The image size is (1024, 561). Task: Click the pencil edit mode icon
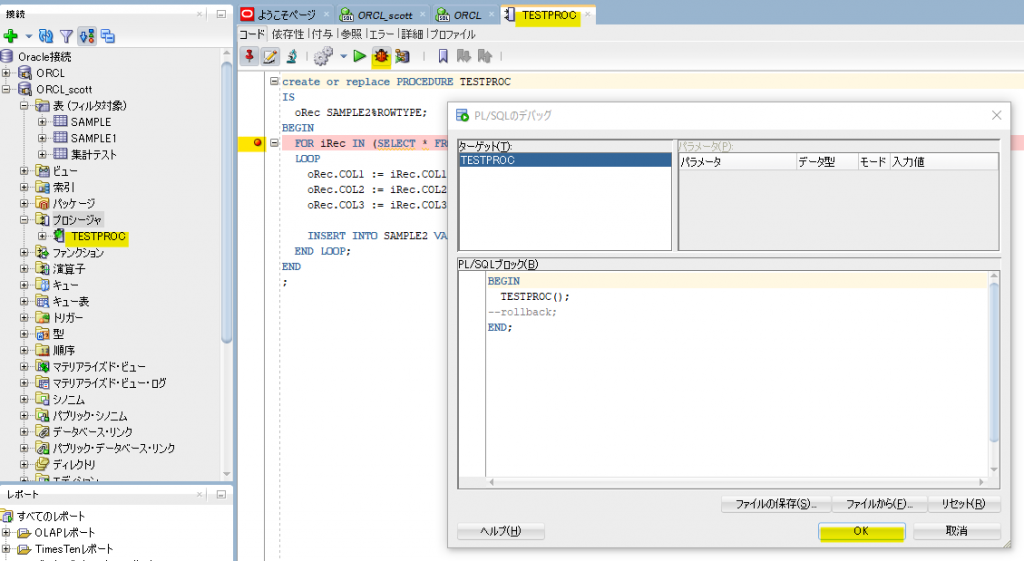(270, 56)
